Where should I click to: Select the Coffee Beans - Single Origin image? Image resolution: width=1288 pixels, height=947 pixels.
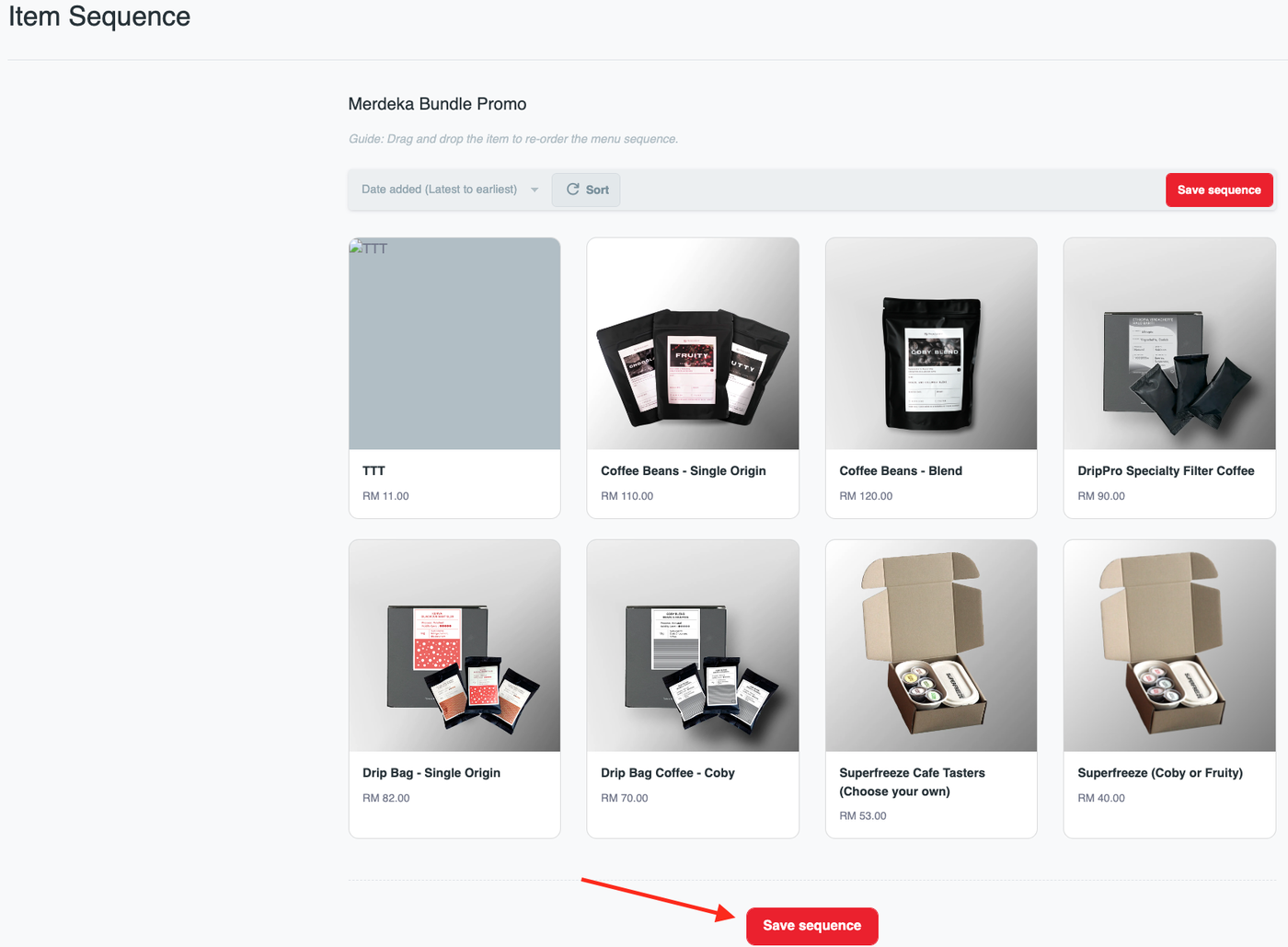pos(693,343)
